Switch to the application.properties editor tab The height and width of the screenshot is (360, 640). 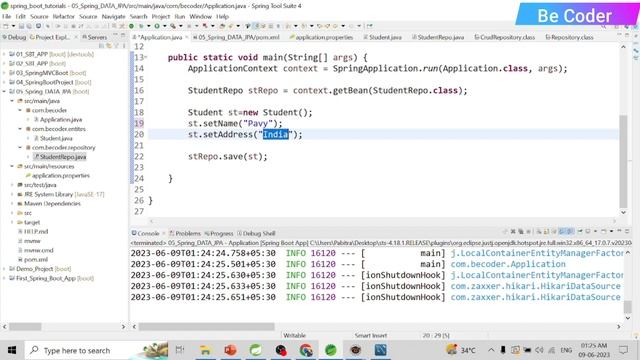click(321, 37)
